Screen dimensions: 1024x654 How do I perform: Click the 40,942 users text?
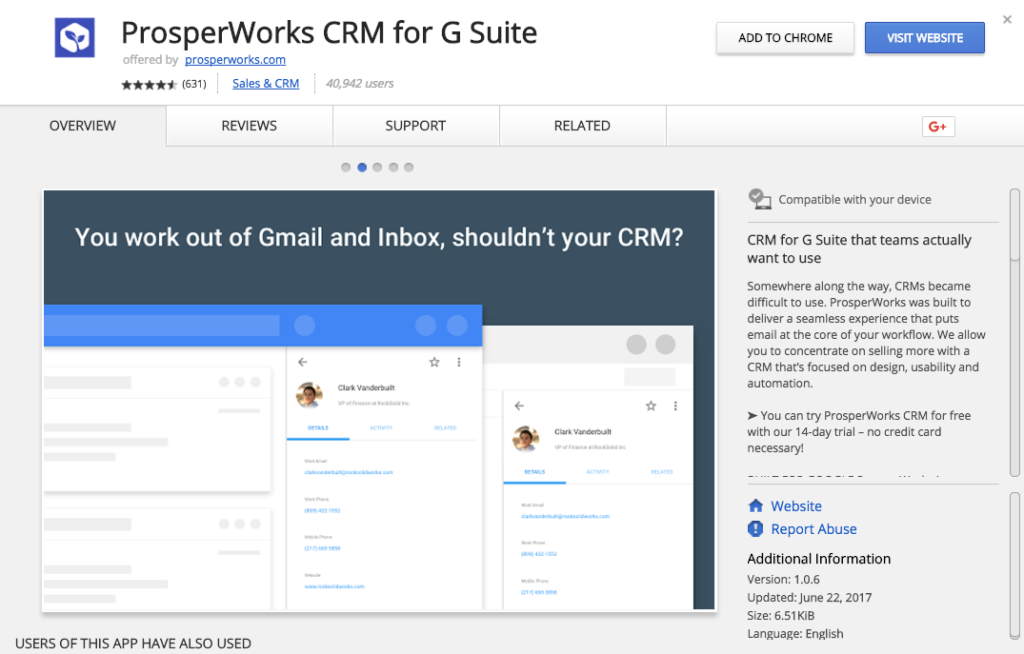(360, 84)
